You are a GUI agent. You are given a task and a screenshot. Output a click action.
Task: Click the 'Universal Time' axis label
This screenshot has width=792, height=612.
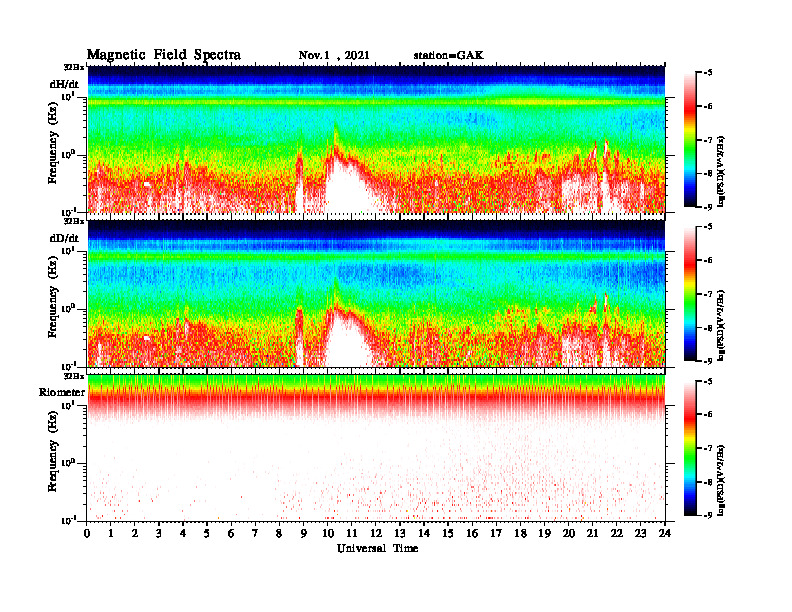click(377, 548)
